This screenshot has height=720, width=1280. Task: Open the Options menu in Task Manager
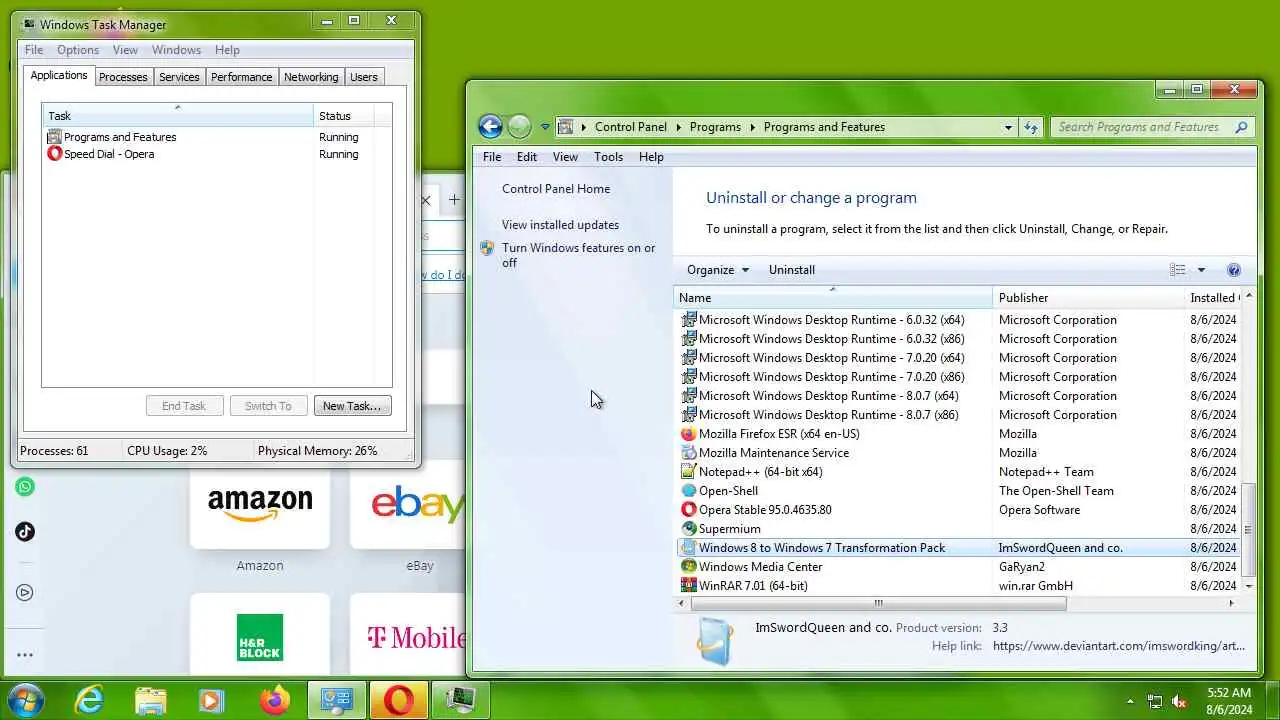78,50
